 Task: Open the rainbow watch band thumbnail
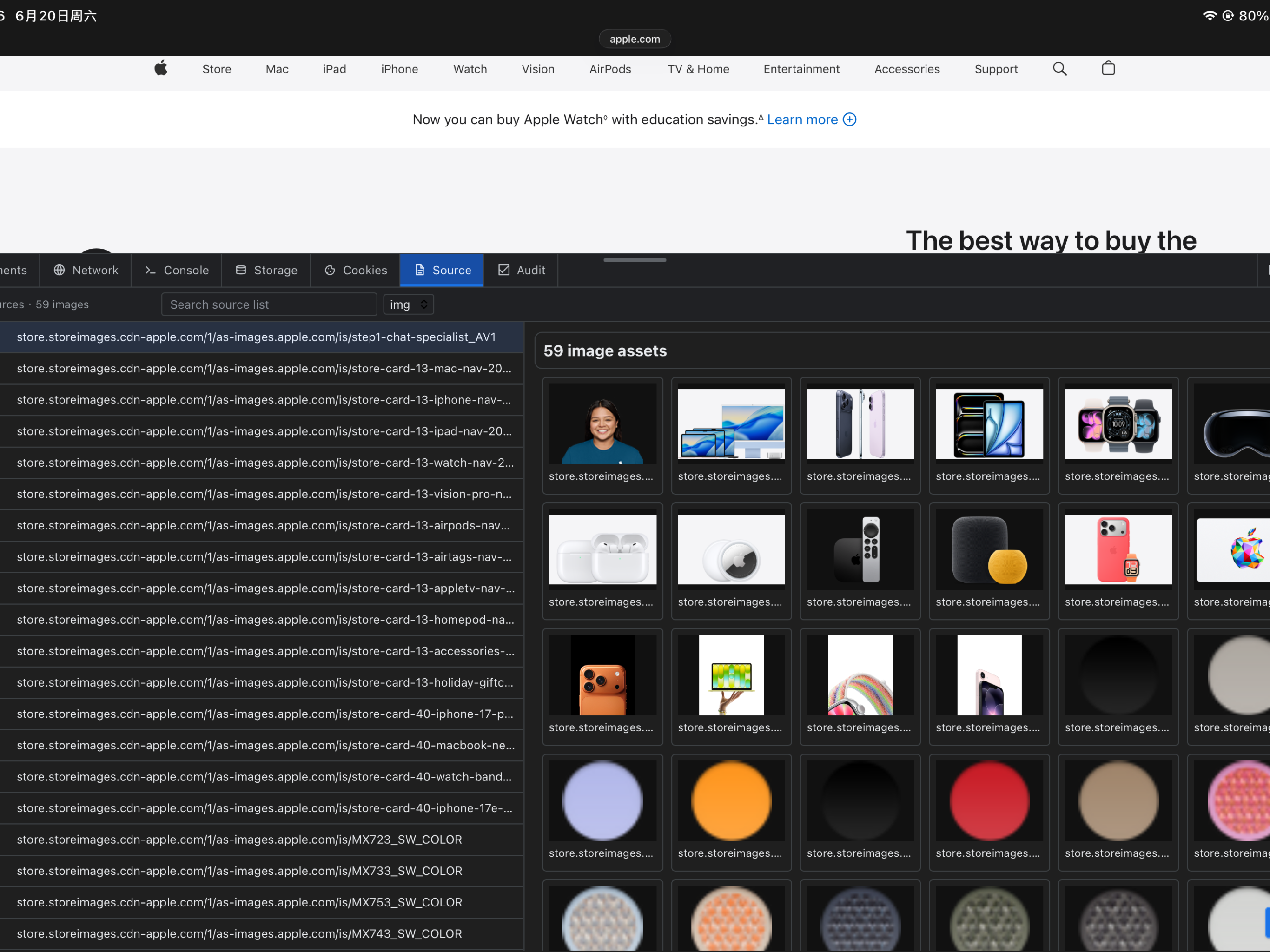860,687
